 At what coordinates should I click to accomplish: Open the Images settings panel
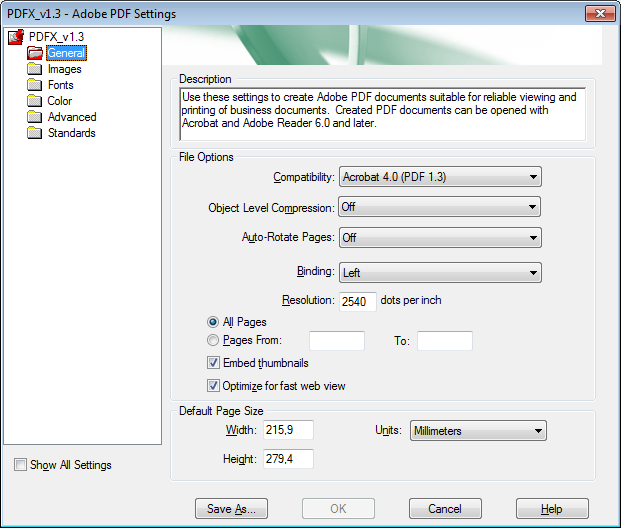click(x=65, y=69)
